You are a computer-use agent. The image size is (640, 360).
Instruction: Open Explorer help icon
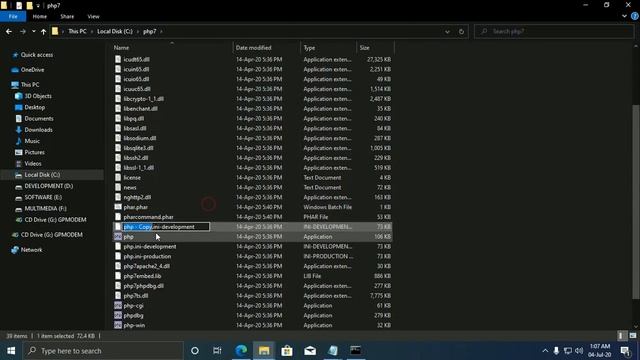[635, 16]
